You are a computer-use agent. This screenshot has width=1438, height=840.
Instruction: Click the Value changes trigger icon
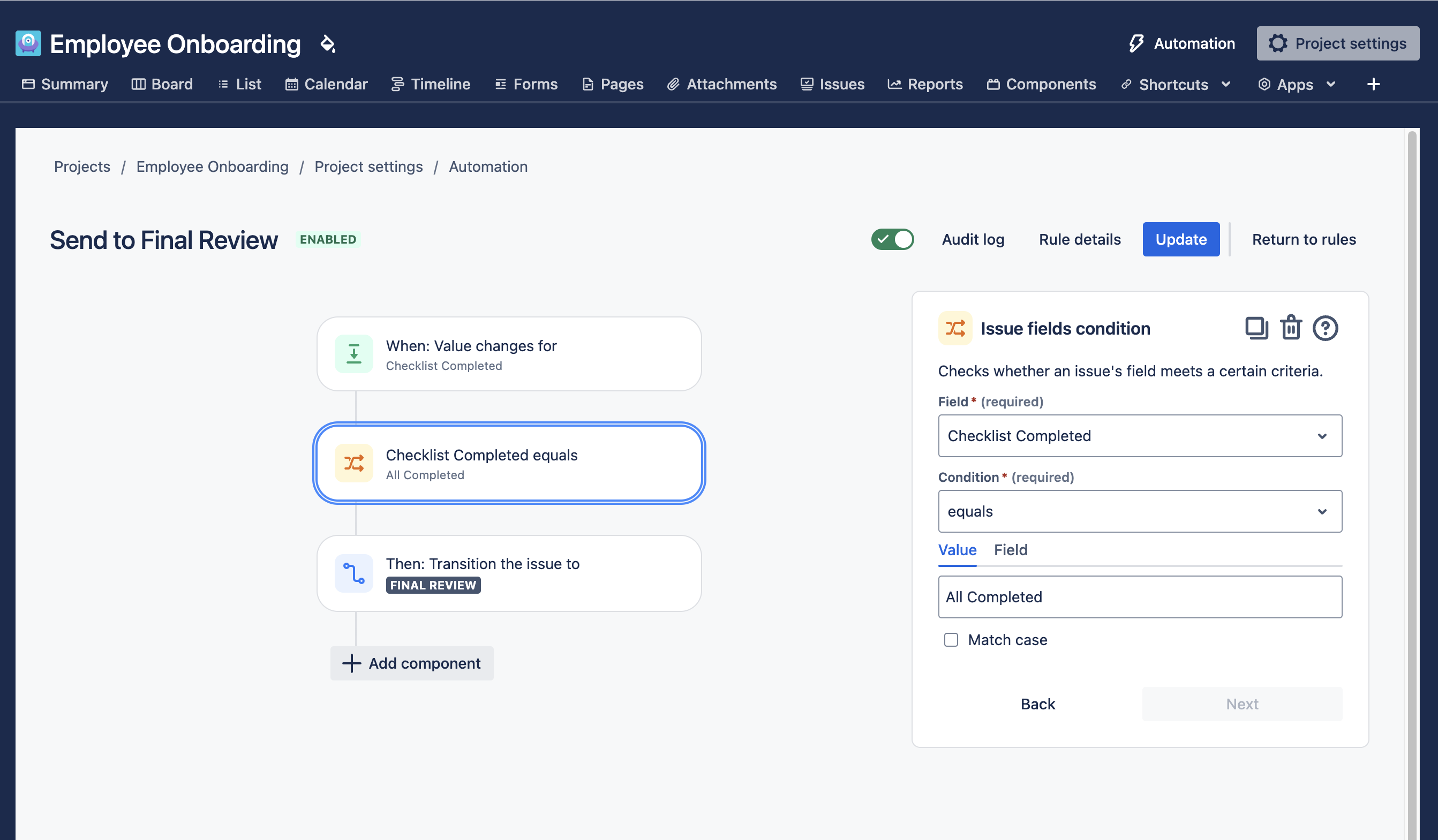pos(354,353)
